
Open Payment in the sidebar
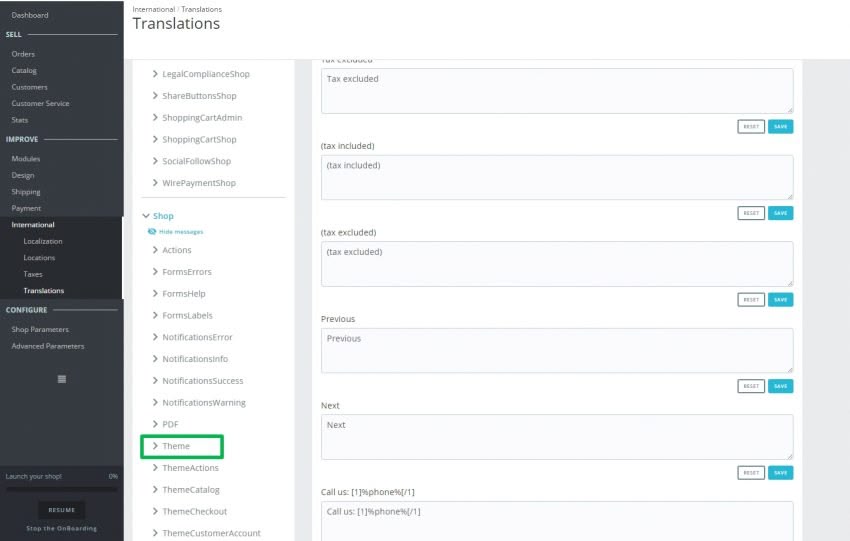[26, 208]
